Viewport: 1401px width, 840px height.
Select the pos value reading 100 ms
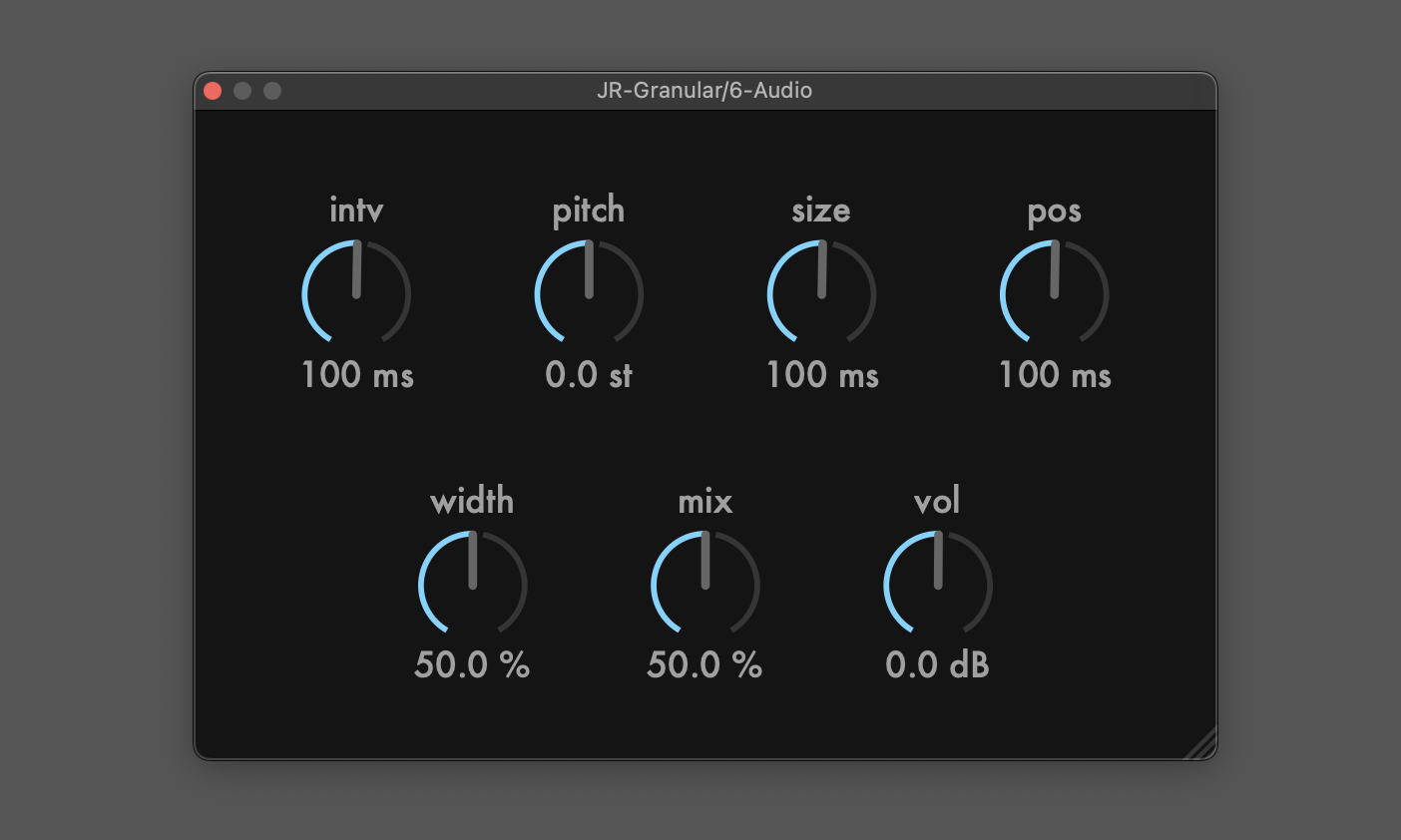click(1055, 375)
